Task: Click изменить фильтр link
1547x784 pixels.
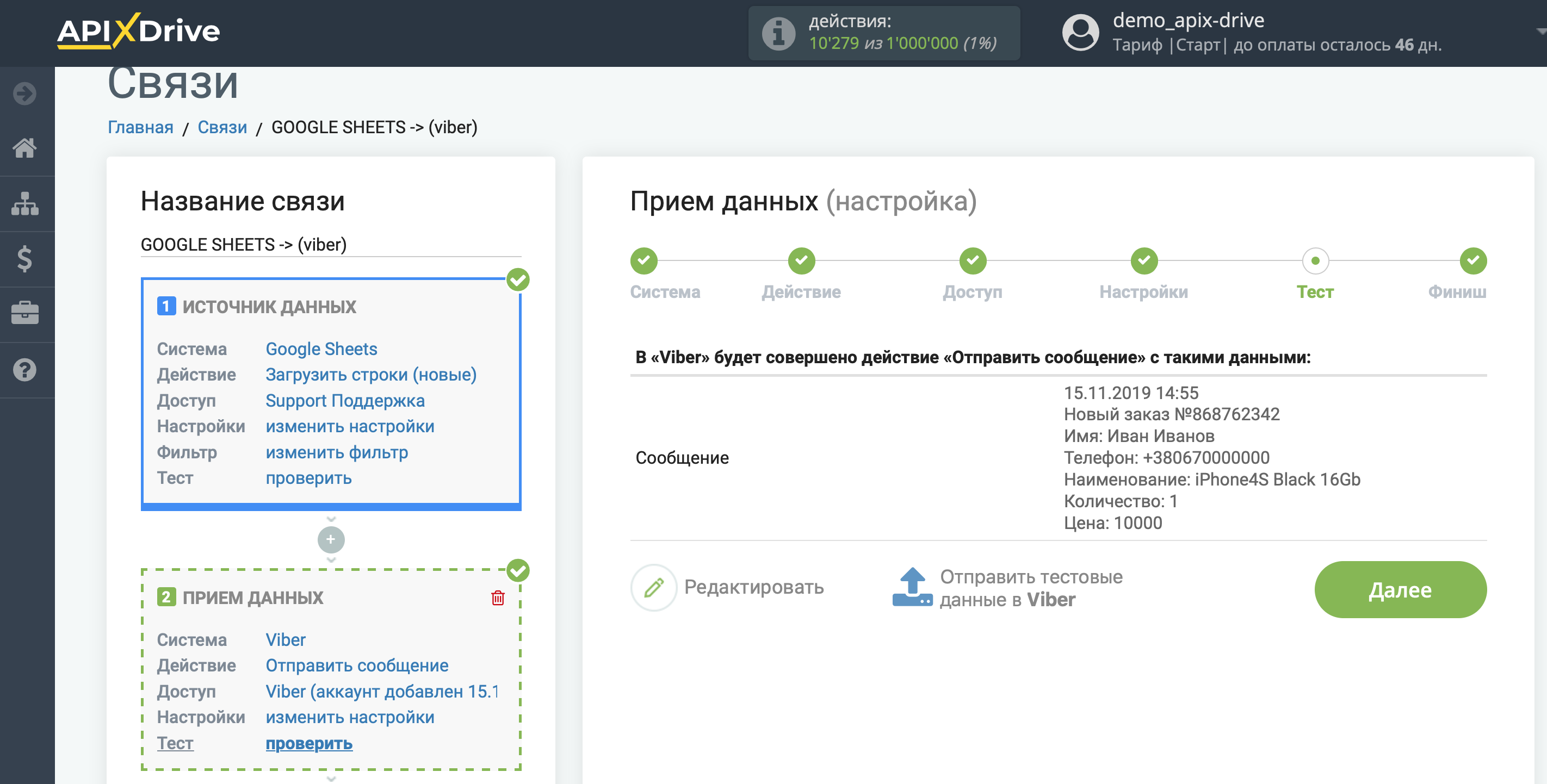Action: tap(337, 452)
